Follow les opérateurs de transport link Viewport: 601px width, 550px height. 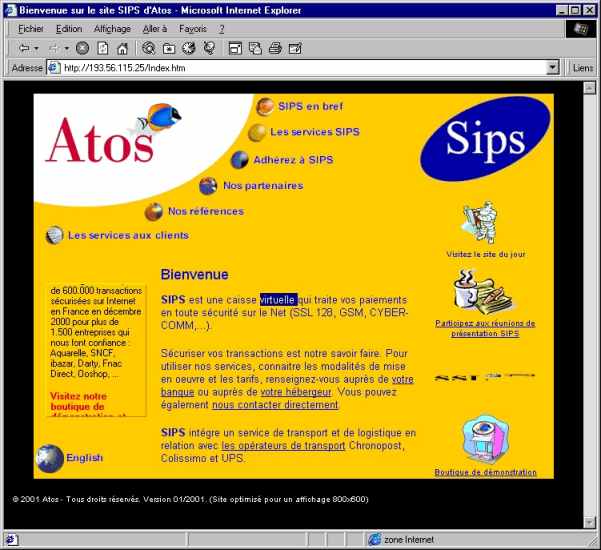coord(283,446)
